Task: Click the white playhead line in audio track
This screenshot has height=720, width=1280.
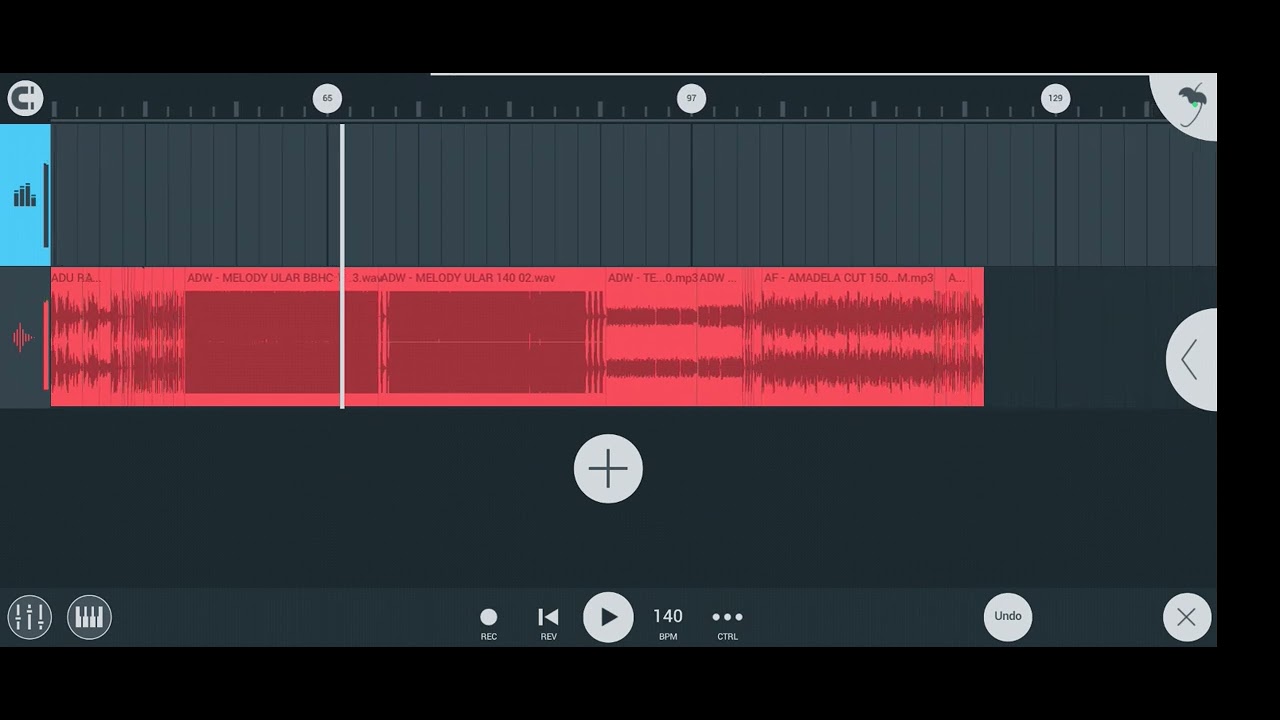Action: pos(342,337)
